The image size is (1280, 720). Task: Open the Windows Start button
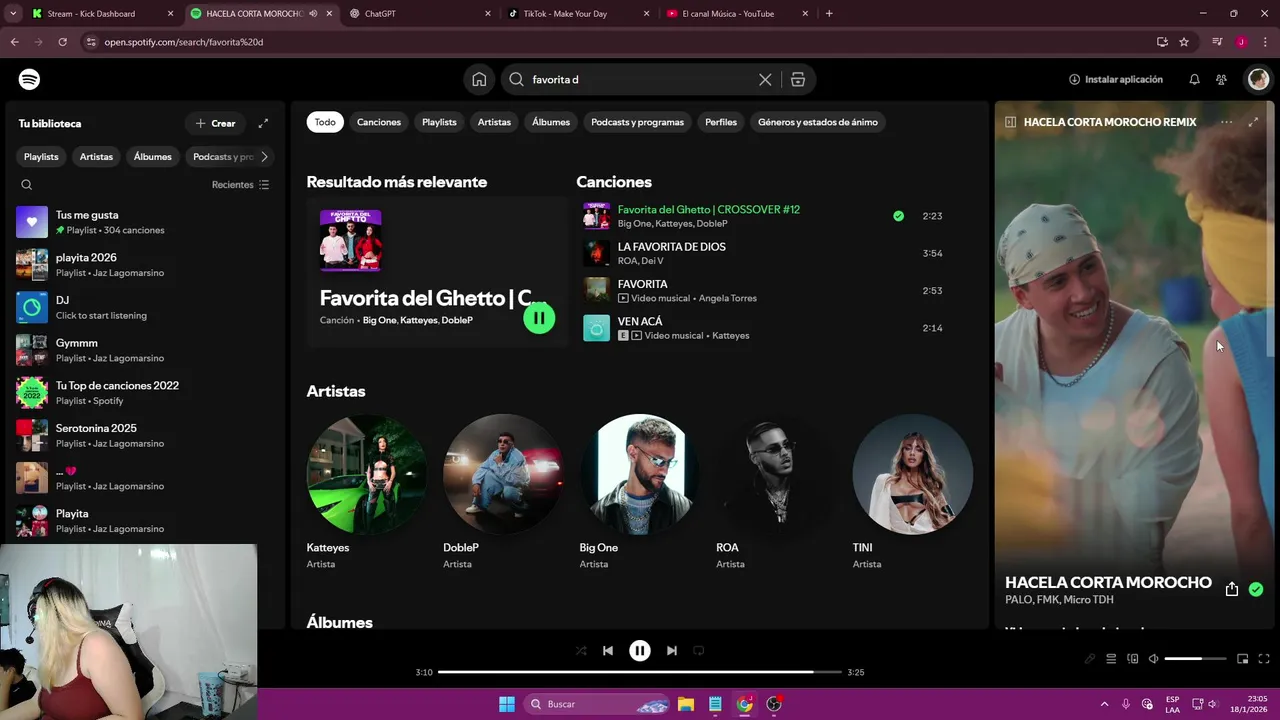coord(507,704)
